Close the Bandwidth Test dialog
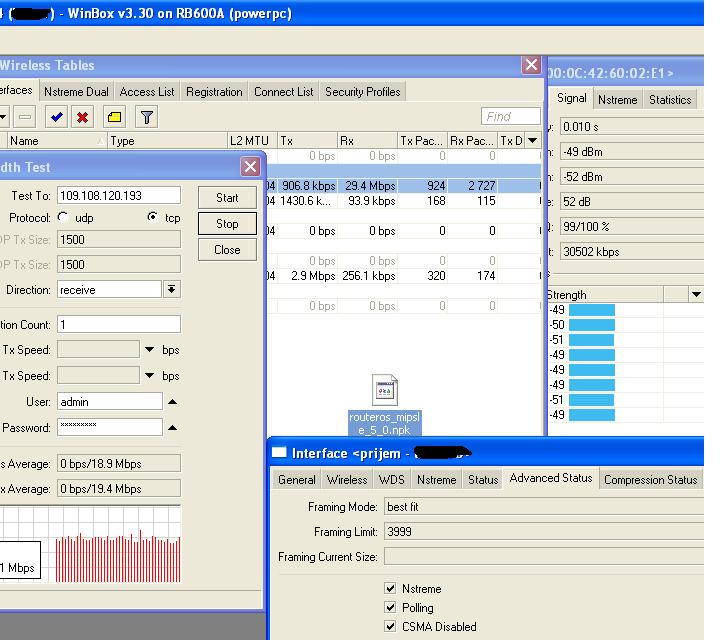This screenshot has width=720, height=640. [x=250, y=167]
